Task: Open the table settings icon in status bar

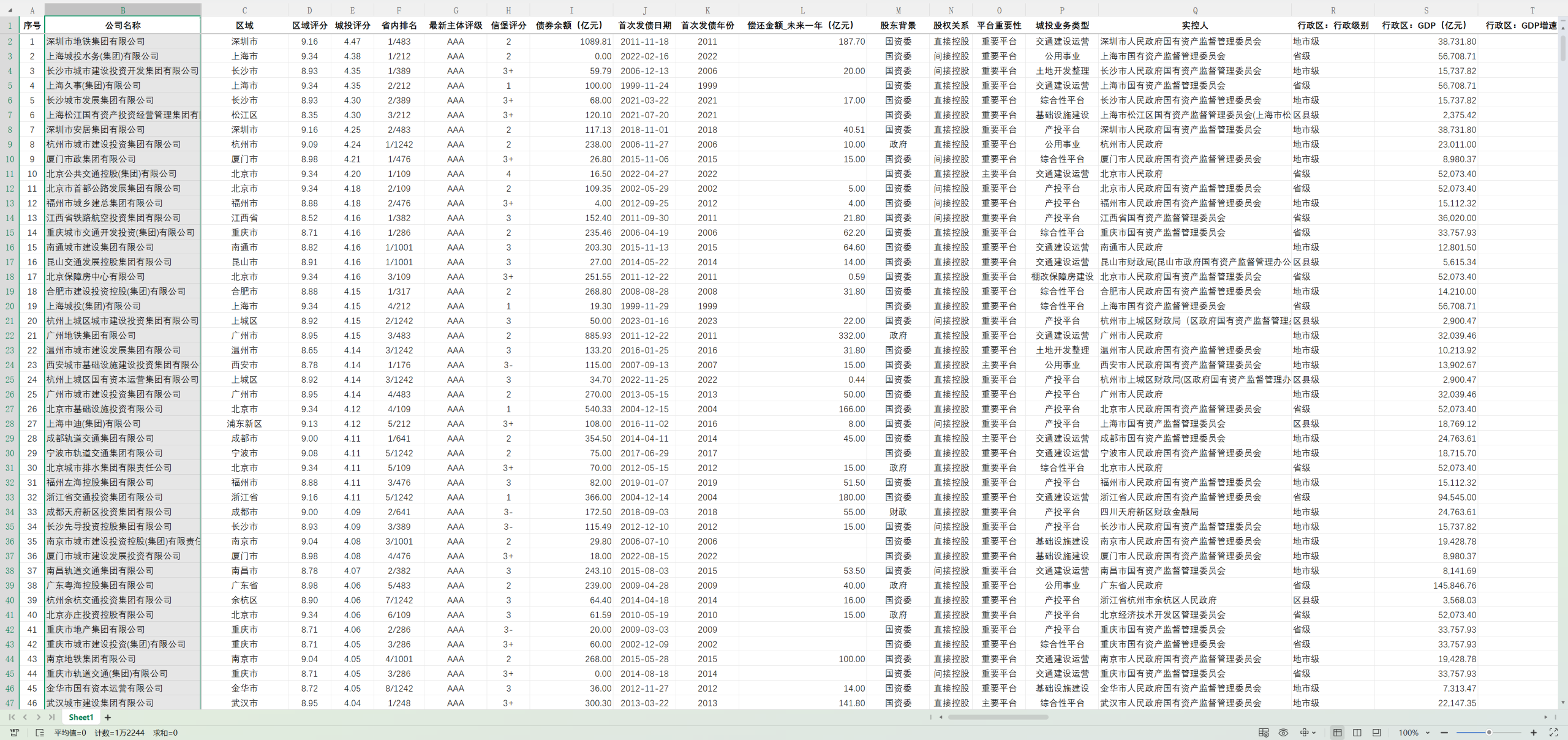Action: pyautogui.click(x=1263, y=733)
